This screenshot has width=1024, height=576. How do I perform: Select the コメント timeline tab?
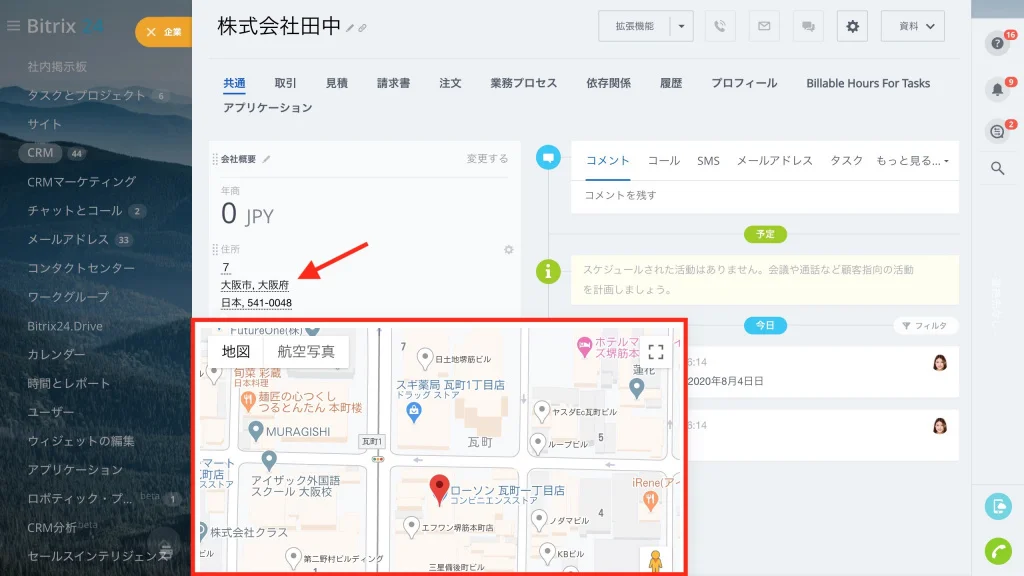[607, 161]
